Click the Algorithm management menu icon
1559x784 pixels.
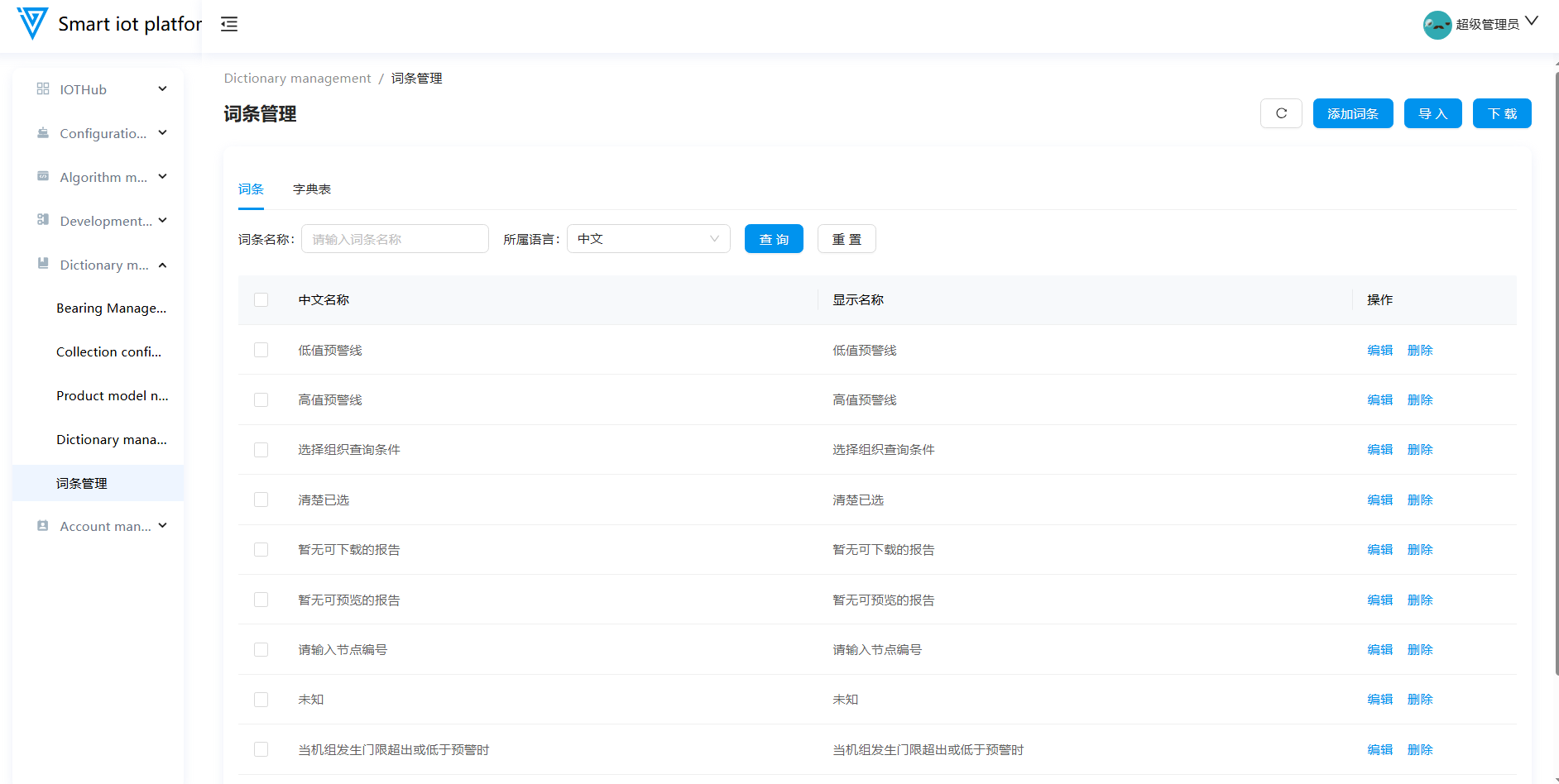tap(43, 176)
